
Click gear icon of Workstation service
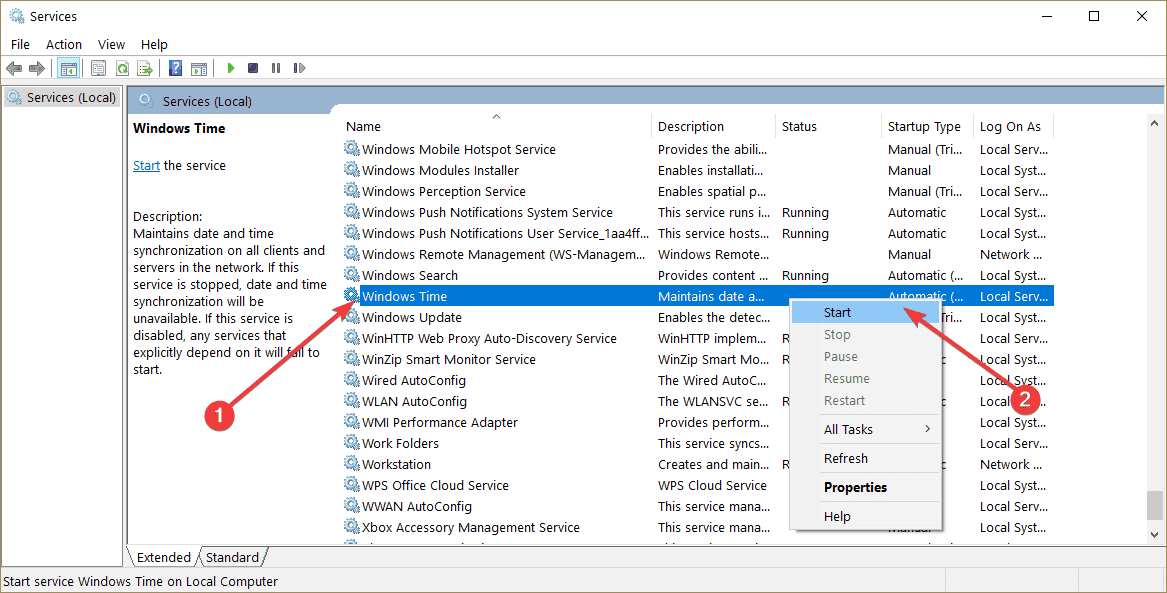[x=352, y=464]
